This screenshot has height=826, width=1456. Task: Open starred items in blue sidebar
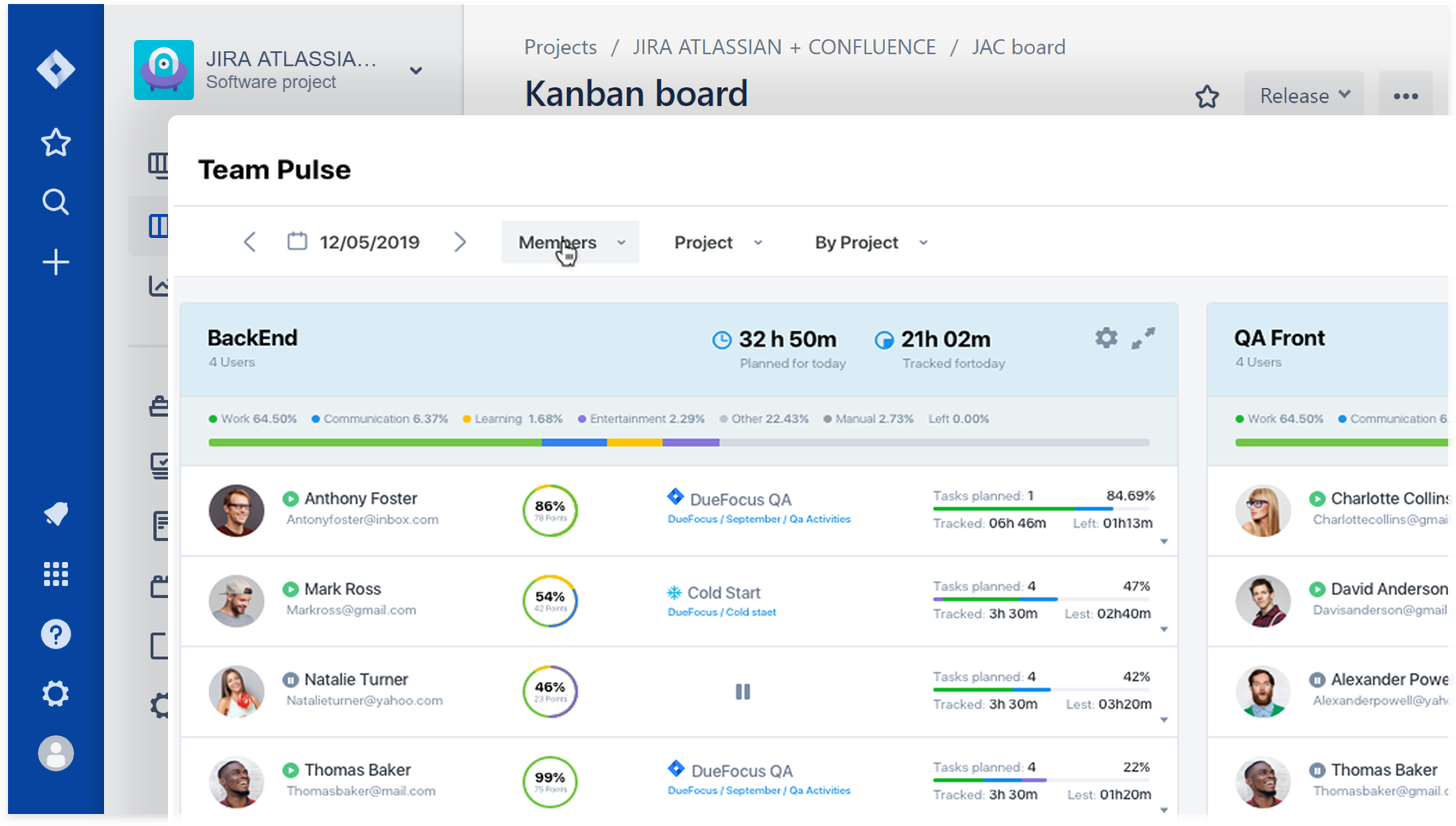point(56,143)
